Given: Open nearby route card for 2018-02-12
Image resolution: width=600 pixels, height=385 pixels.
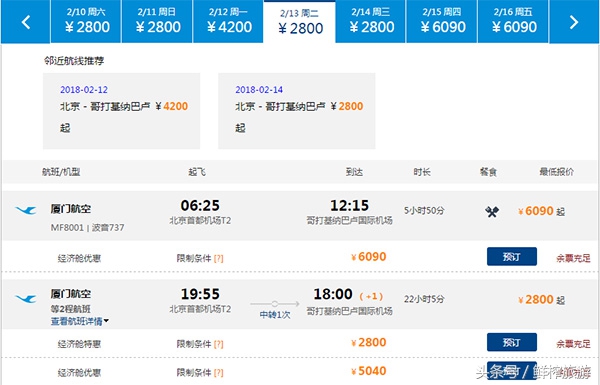Looking at the screenshot, I should click(x=121, y=111).
